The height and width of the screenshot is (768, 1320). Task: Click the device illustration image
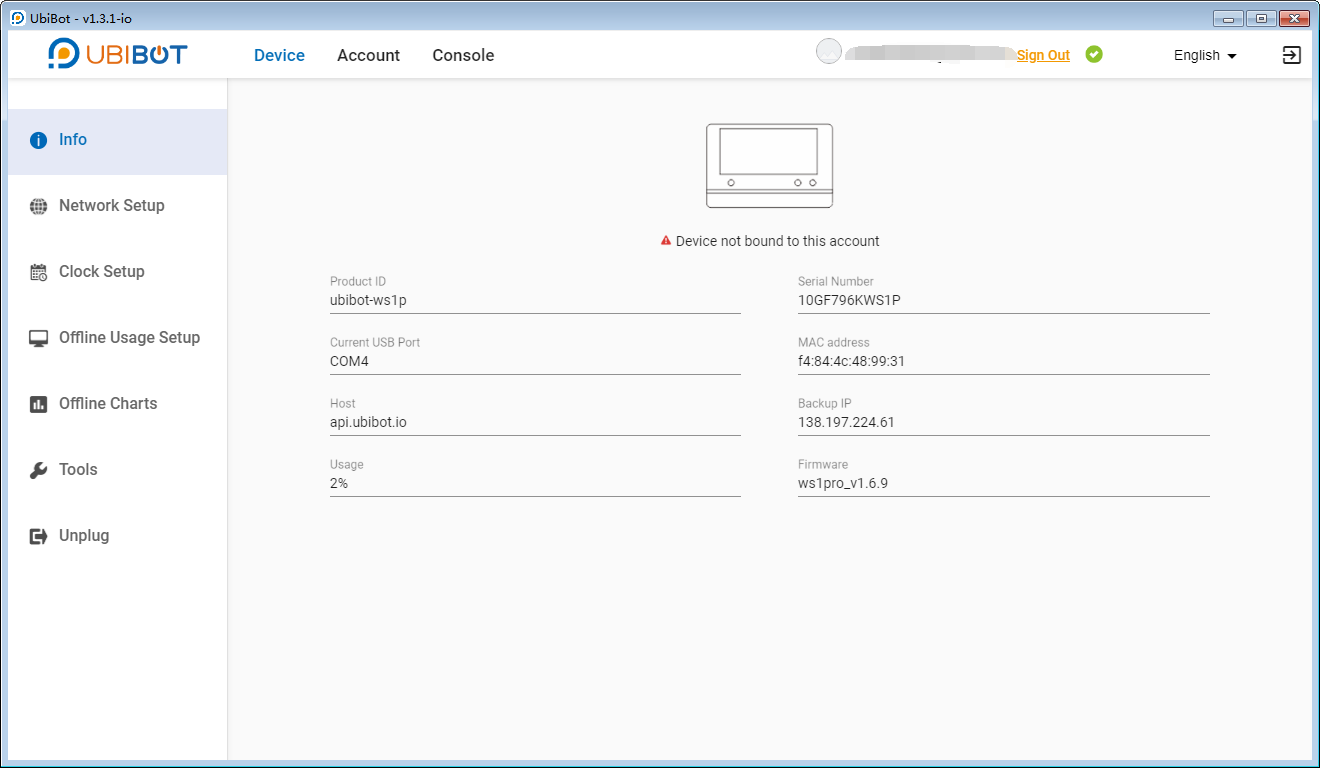769,166
